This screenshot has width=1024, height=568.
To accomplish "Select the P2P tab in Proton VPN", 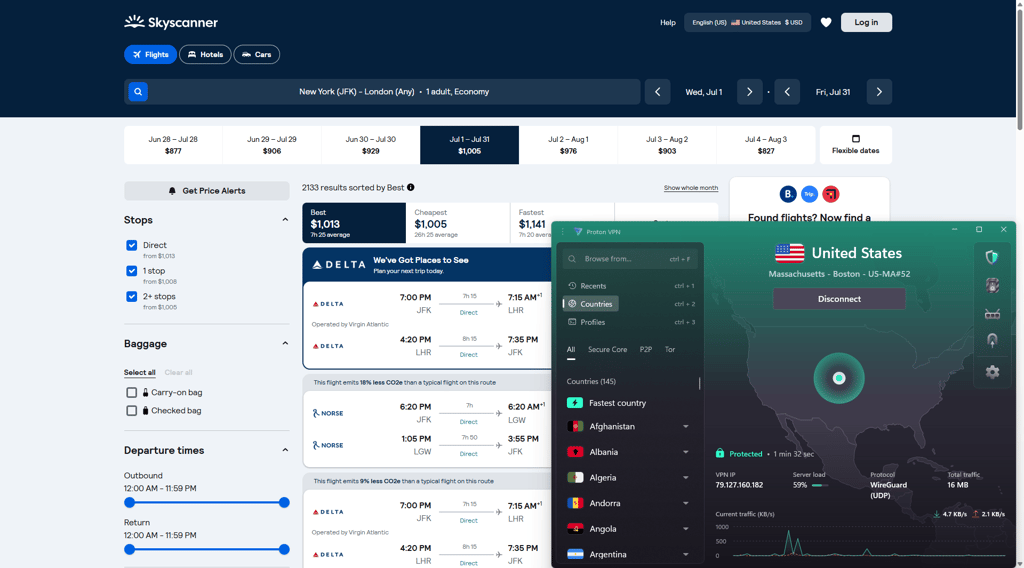I will [x=646, y=349].
